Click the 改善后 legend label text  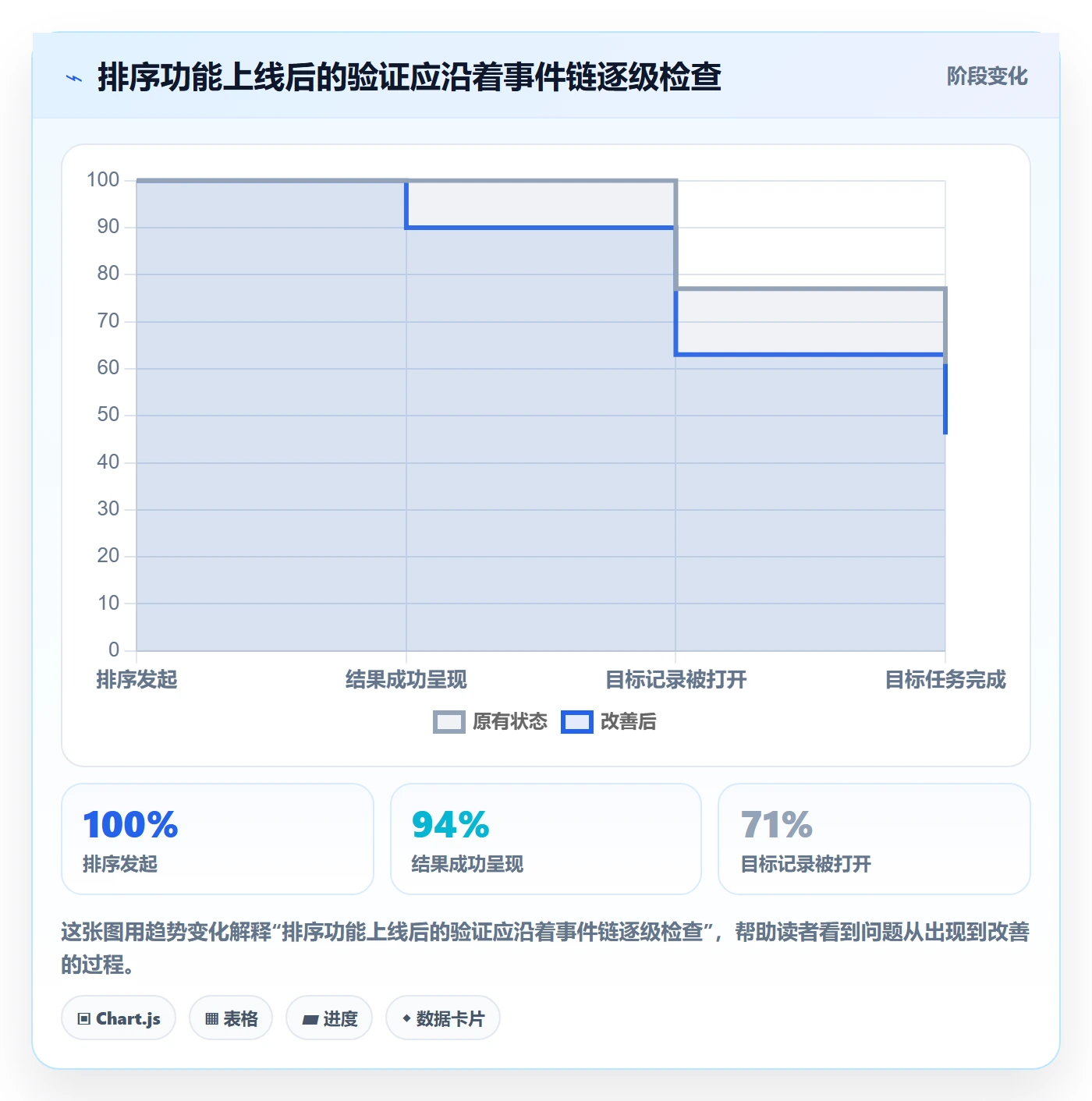629,722
